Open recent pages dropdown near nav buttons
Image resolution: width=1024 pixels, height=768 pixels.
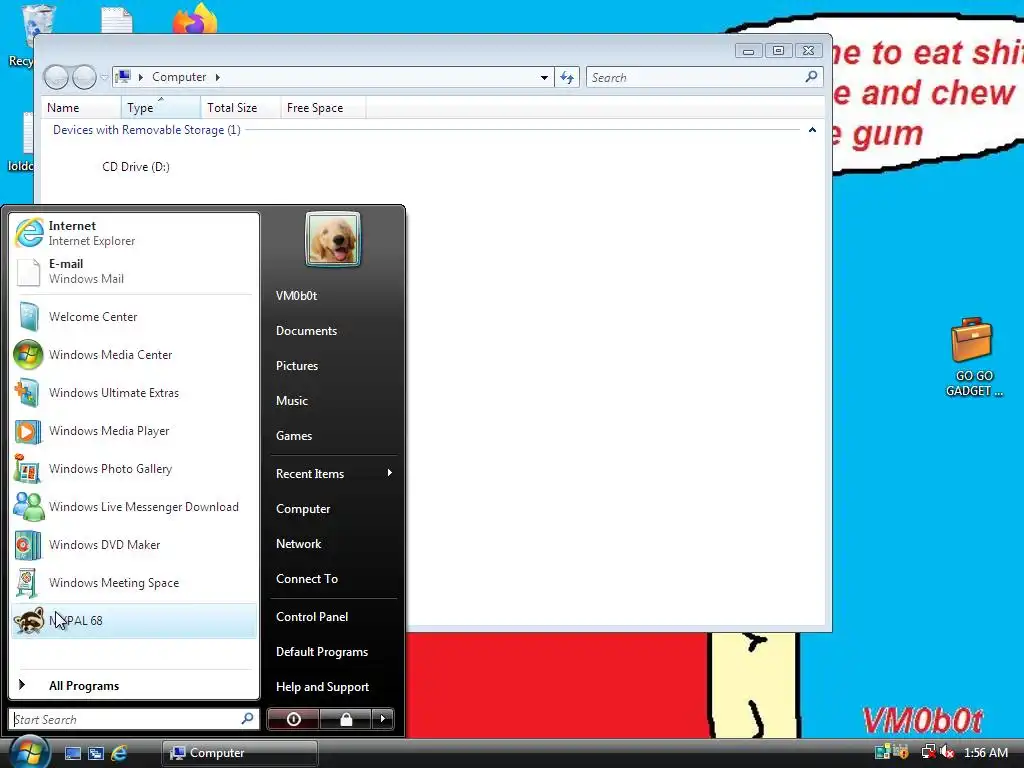pos(104,77)
